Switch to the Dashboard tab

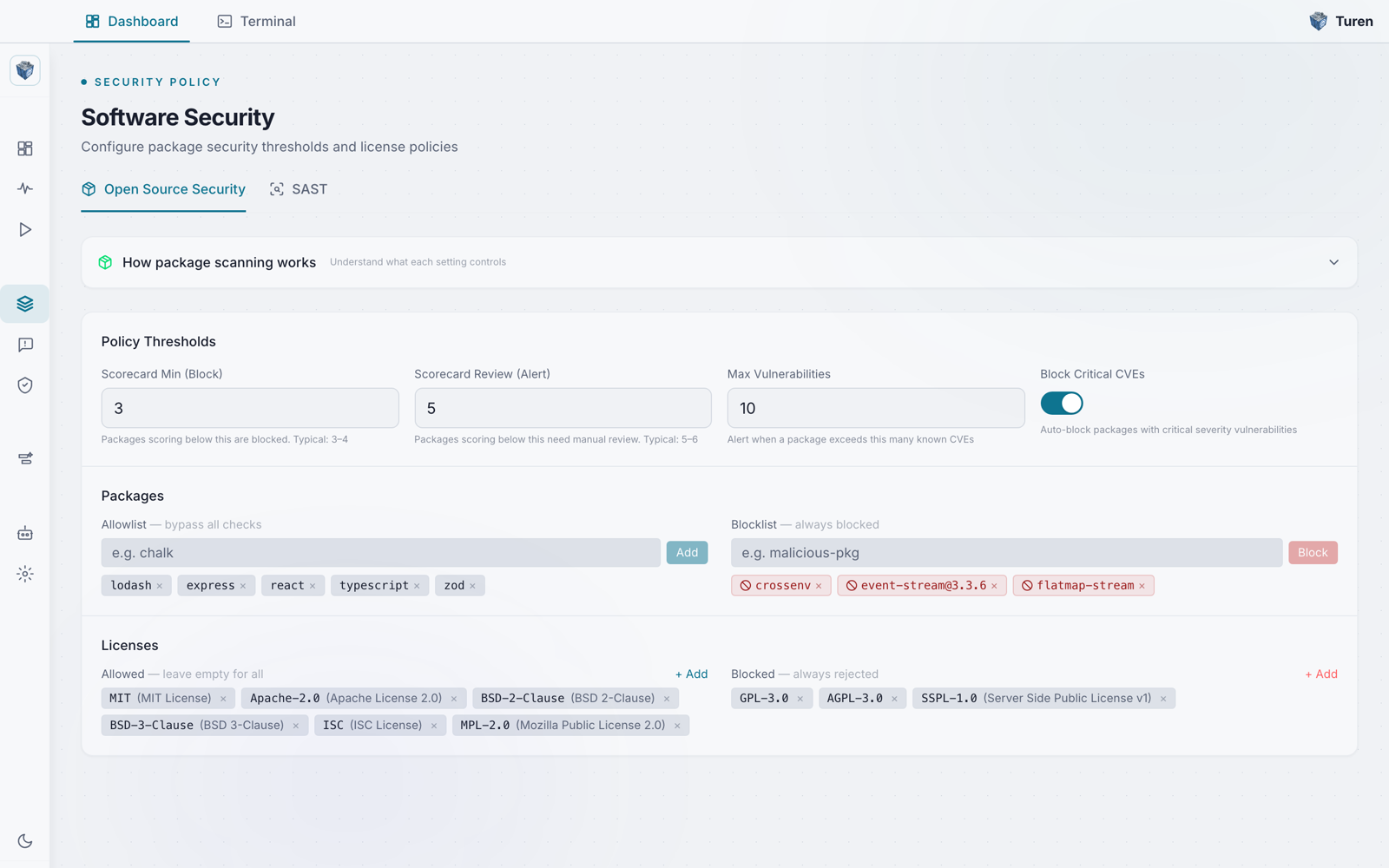[x=132, y=22]
